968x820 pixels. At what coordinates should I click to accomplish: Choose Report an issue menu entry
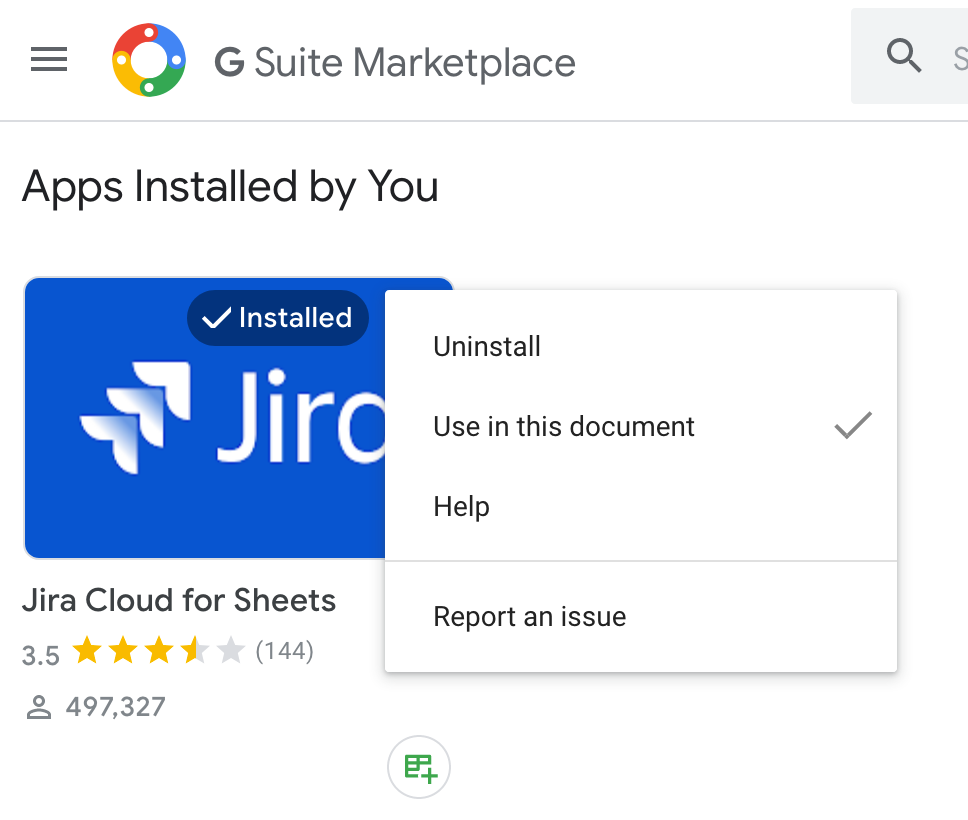point(641,617)
